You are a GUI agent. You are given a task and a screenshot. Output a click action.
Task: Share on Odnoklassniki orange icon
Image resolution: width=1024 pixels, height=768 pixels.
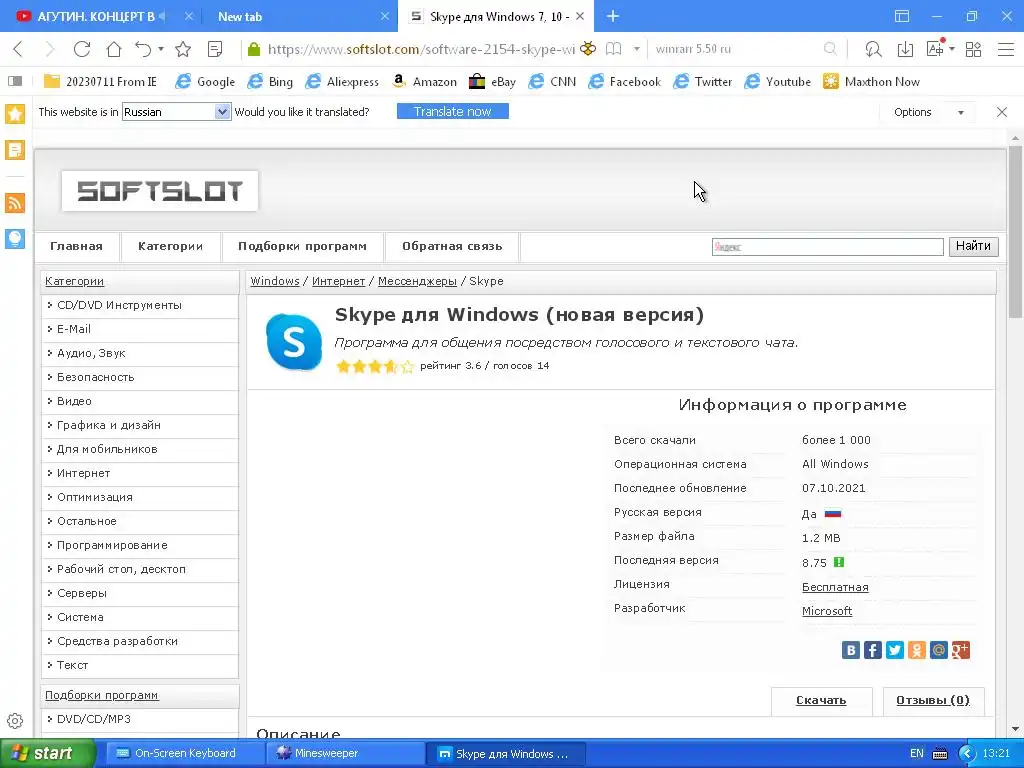[x=917, y=650]
